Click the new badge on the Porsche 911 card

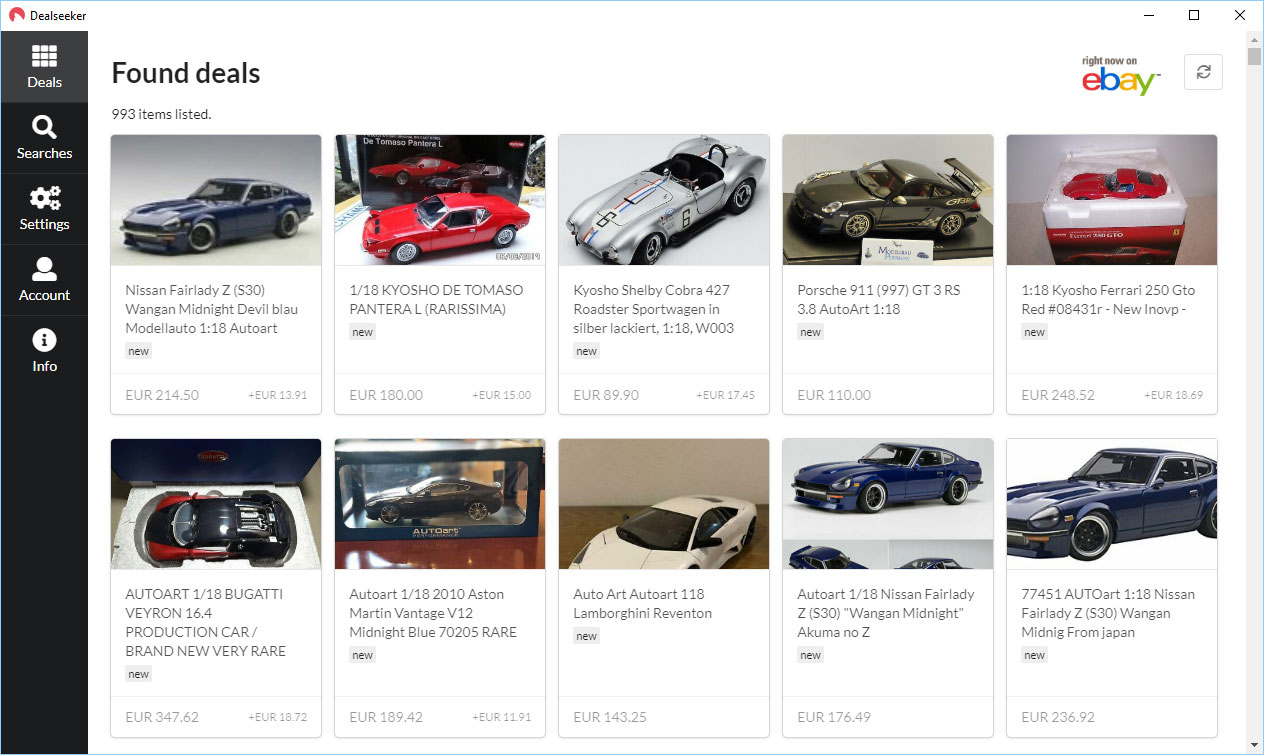point(810,332)
